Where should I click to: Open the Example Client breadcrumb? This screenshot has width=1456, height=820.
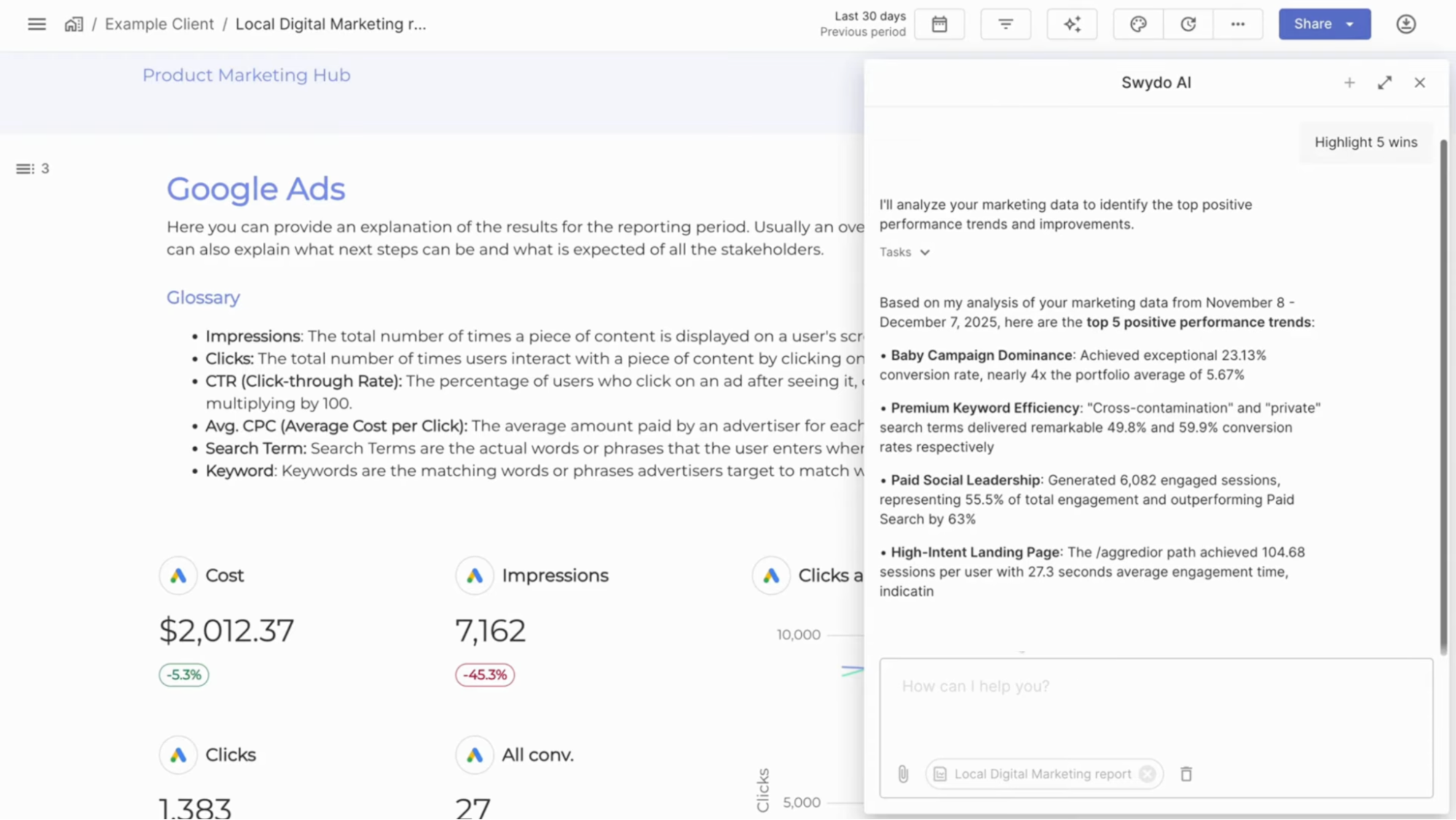coord(160,24)
